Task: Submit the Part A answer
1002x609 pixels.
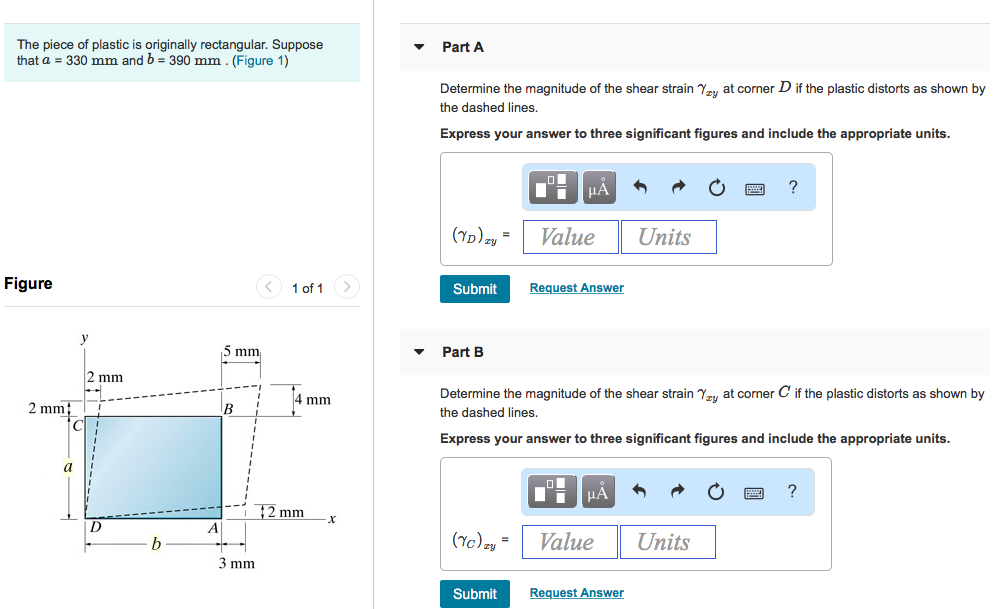Action: (x=475, y=289)
